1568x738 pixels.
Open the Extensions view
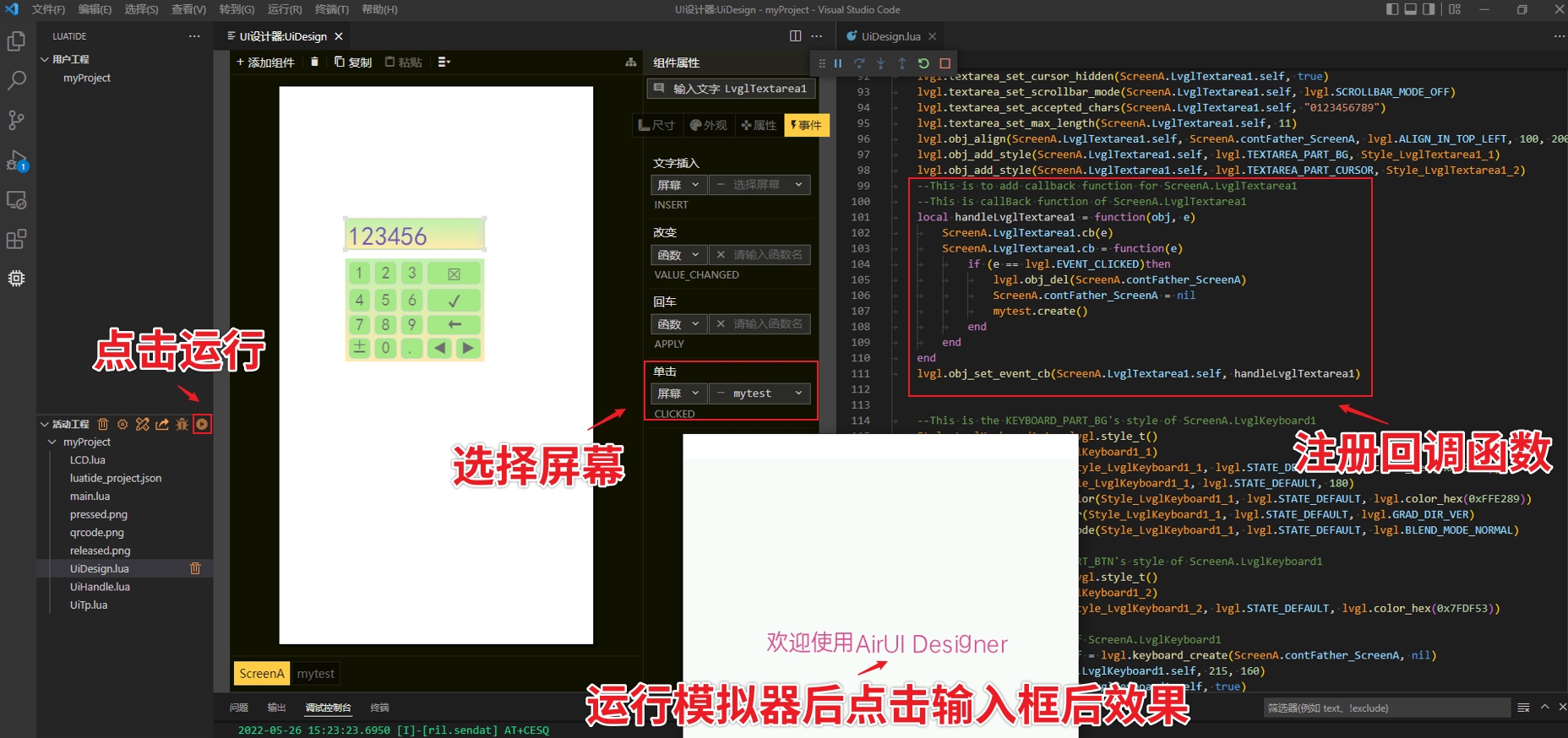[16, 239]
